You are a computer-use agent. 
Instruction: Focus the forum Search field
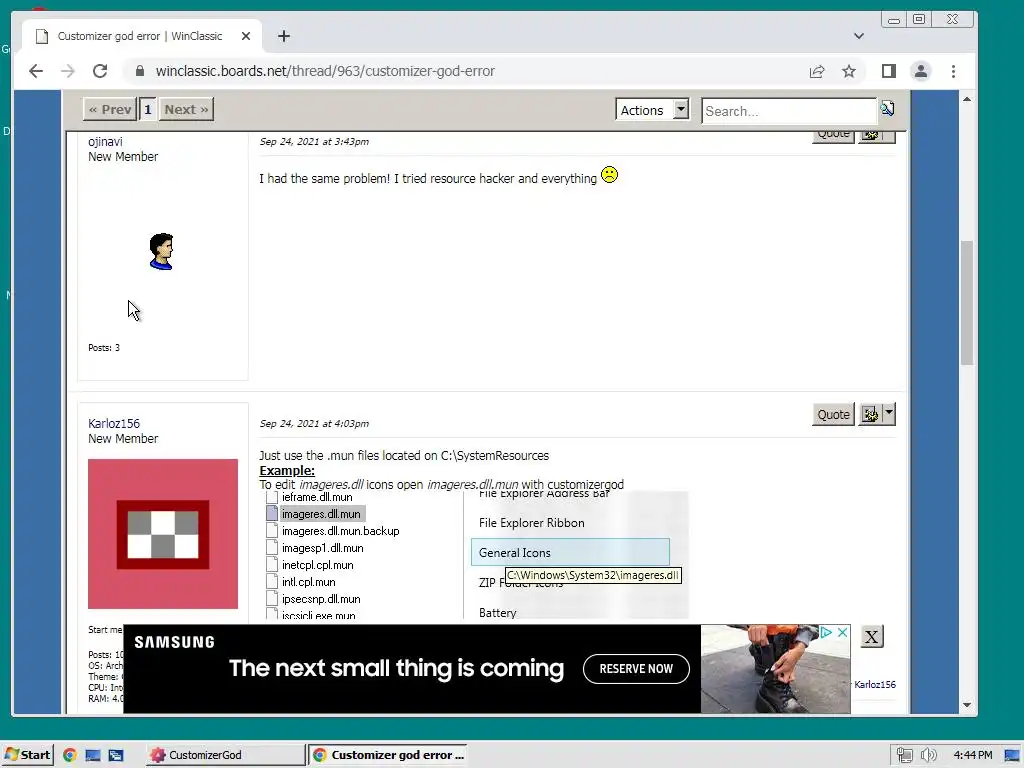click(788, 110)
